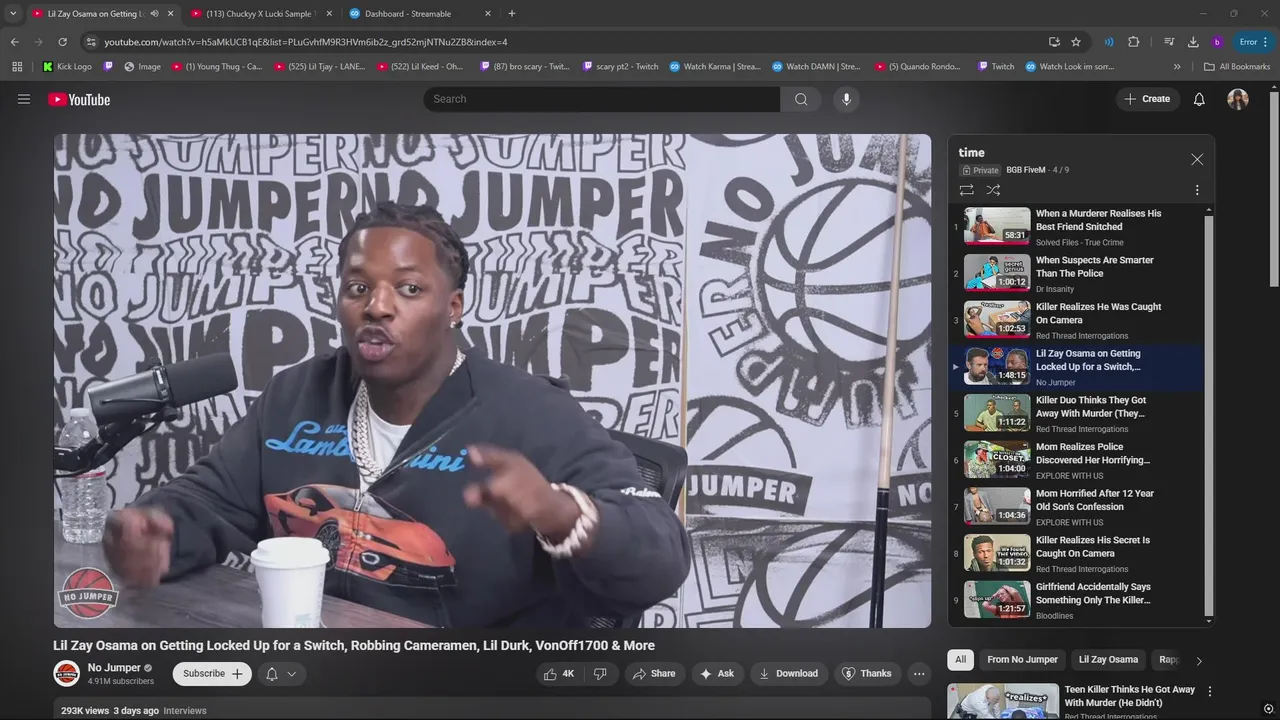Click the video player to pause
This screenshot has width=1280, height=720.
(492, 381)
